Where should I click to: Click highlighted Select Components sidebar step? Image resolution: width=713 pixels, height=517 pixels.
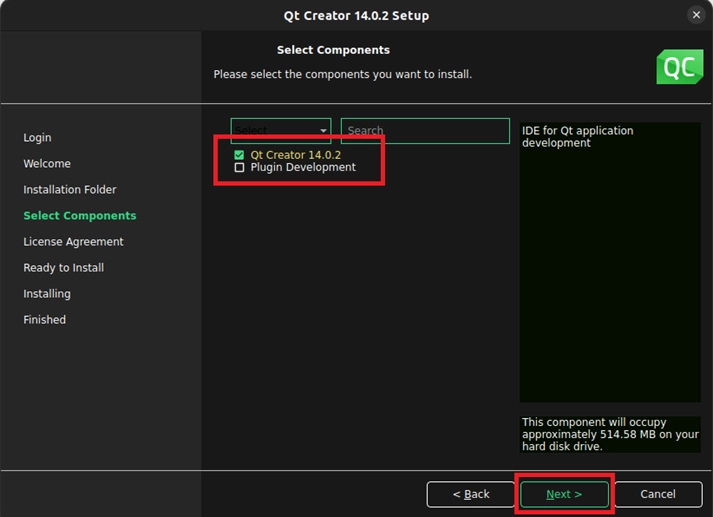[80, 216]
